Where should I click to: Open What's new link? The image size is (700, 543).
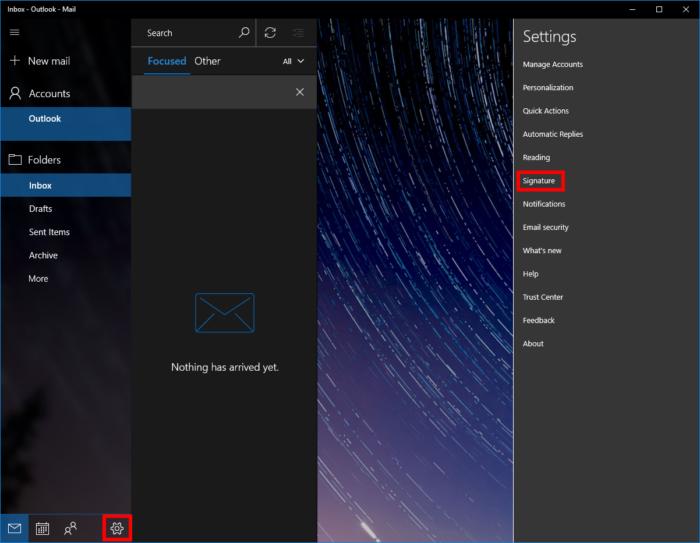542,250
